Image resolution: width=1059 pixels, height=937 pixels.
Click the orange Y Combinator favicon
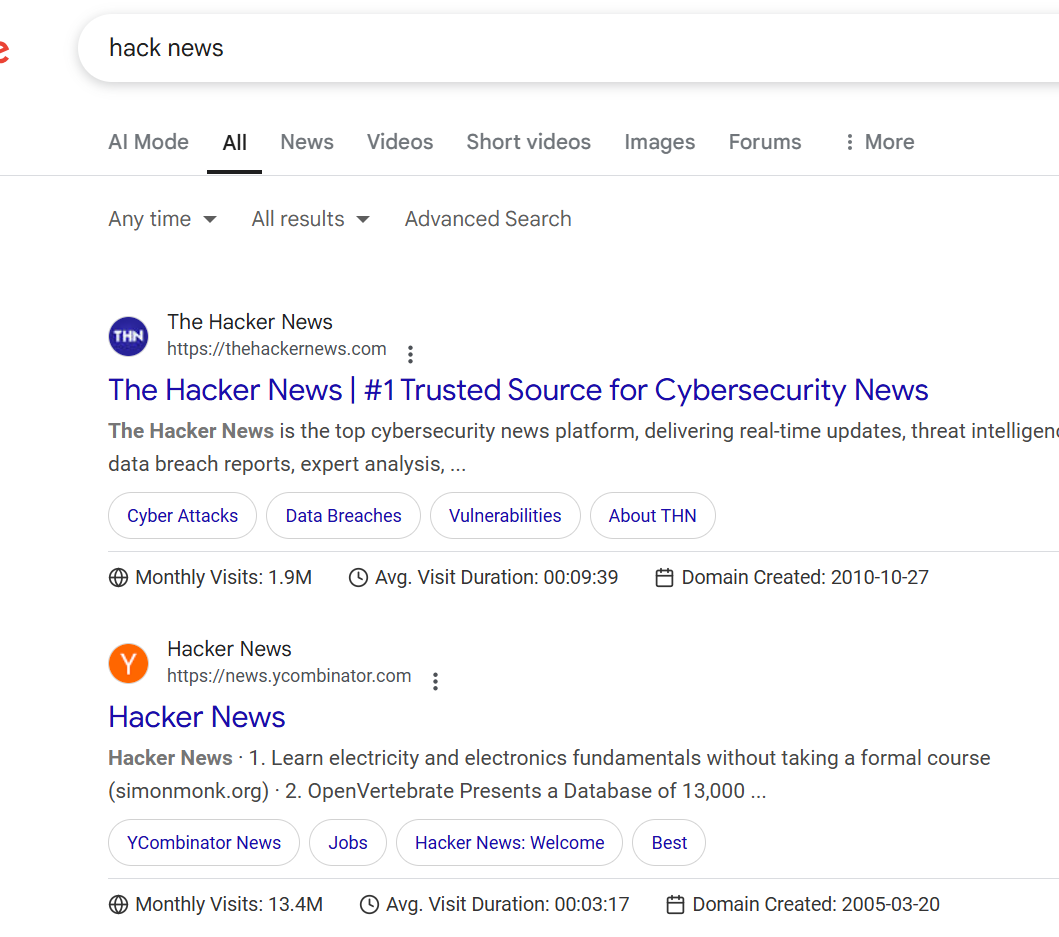(x=128, y=663)
